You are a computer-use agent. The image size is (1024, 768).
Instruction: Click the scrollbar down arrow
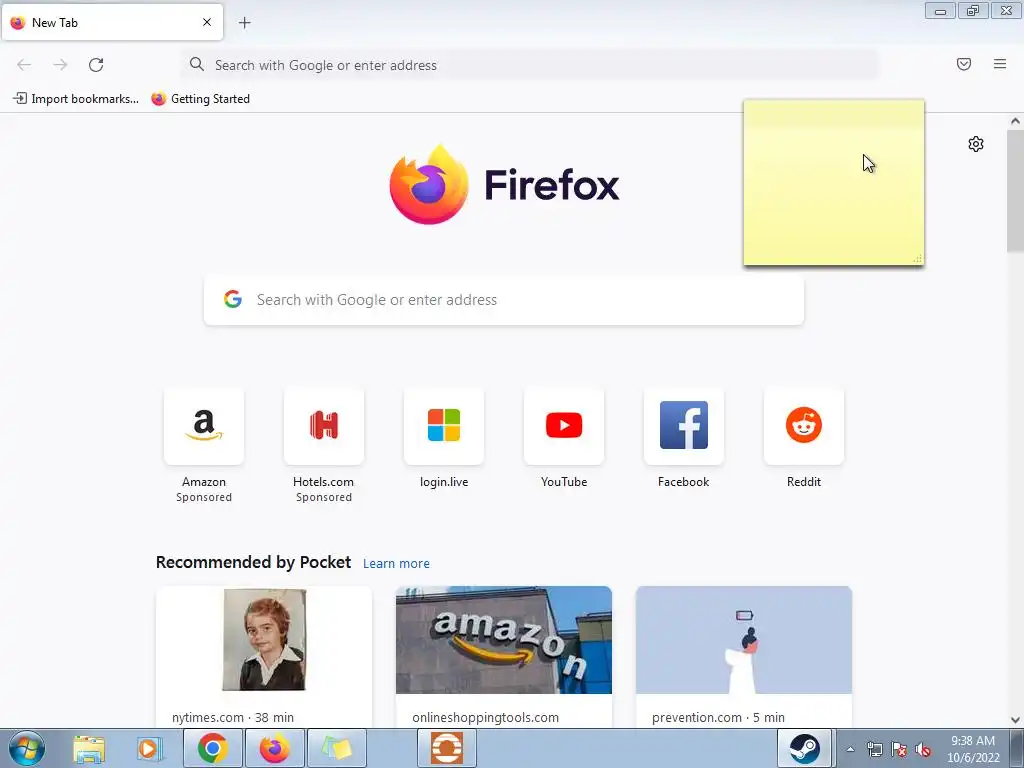pos(1015,720)
